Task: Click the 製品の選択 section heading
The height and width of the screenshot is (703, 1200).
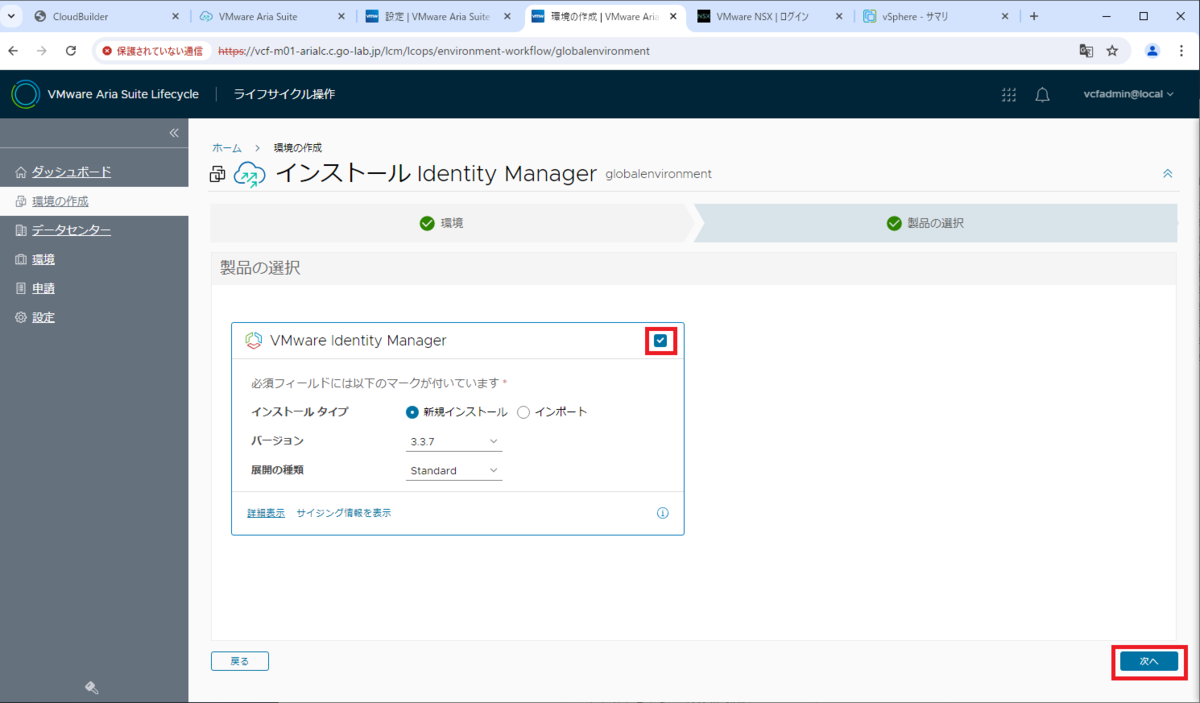Action: (260, 268)
